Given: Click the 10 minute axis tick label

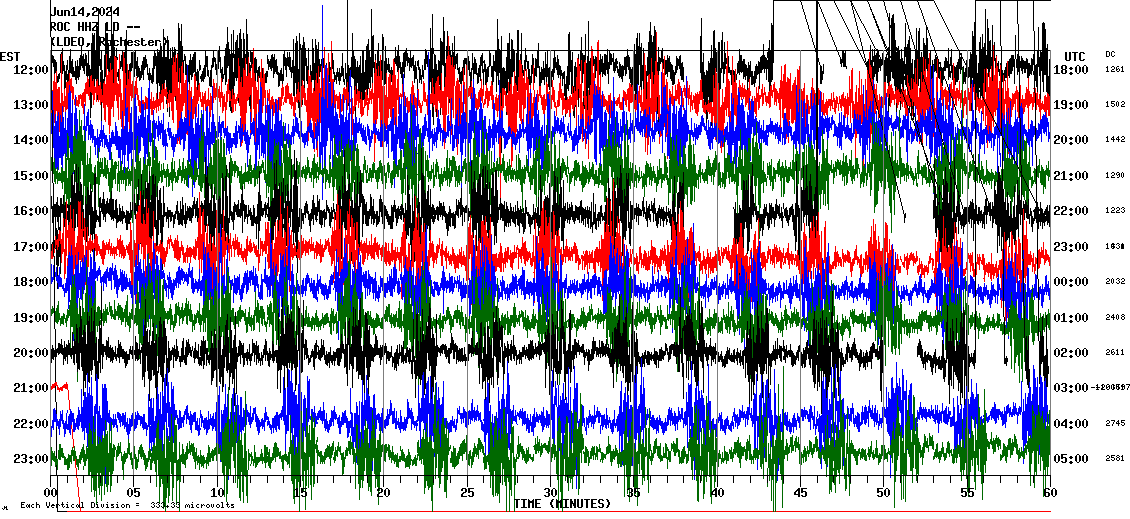Looking at the screenshot, I should 218,493.
